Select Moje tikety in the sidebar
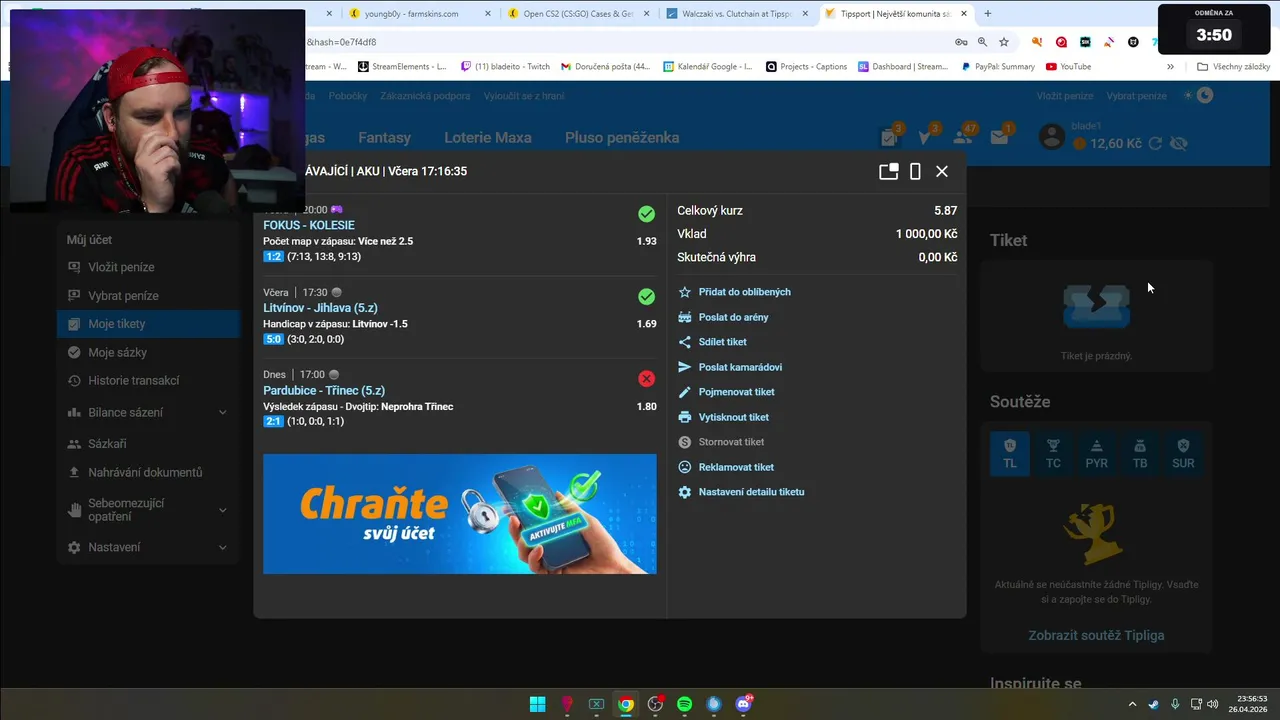Image resolution: width=1280 pixels, height=720 pixels. coord(148,324)
